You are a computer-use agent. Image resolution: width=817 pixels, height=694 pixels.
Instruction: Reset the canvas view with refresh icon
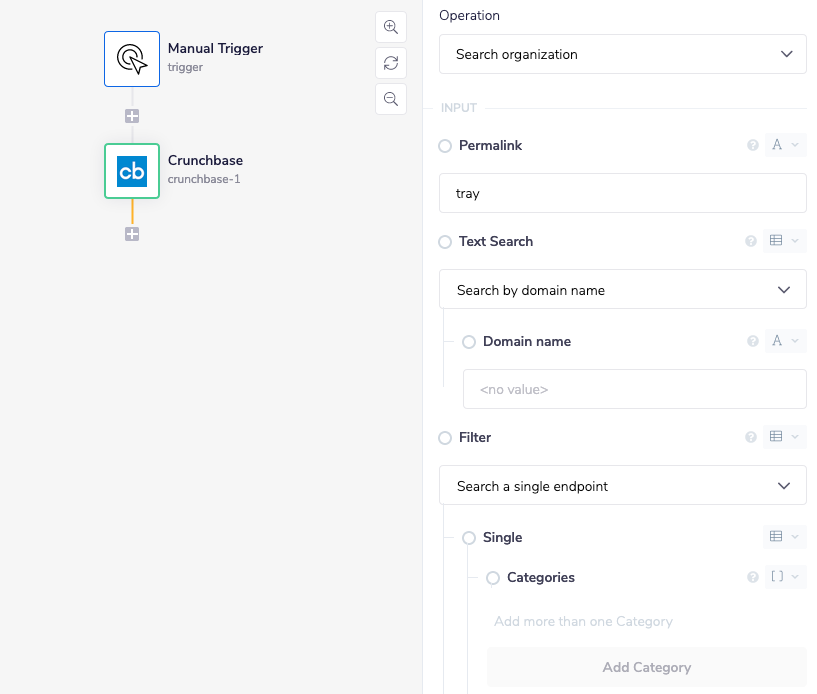click(391, 63)
